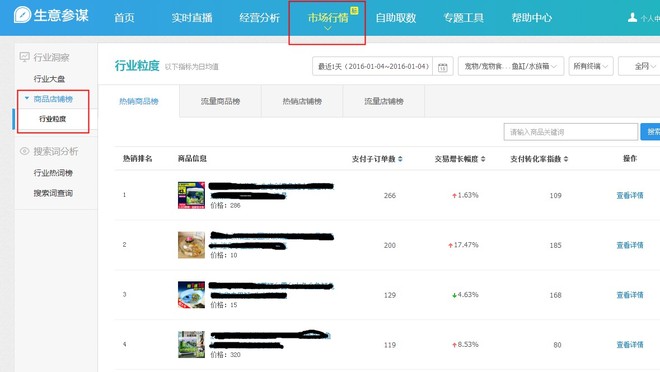The height and width of the screenshot is (372, 660).
Task: Click the user profile icon
Action: tap(632, 17)
